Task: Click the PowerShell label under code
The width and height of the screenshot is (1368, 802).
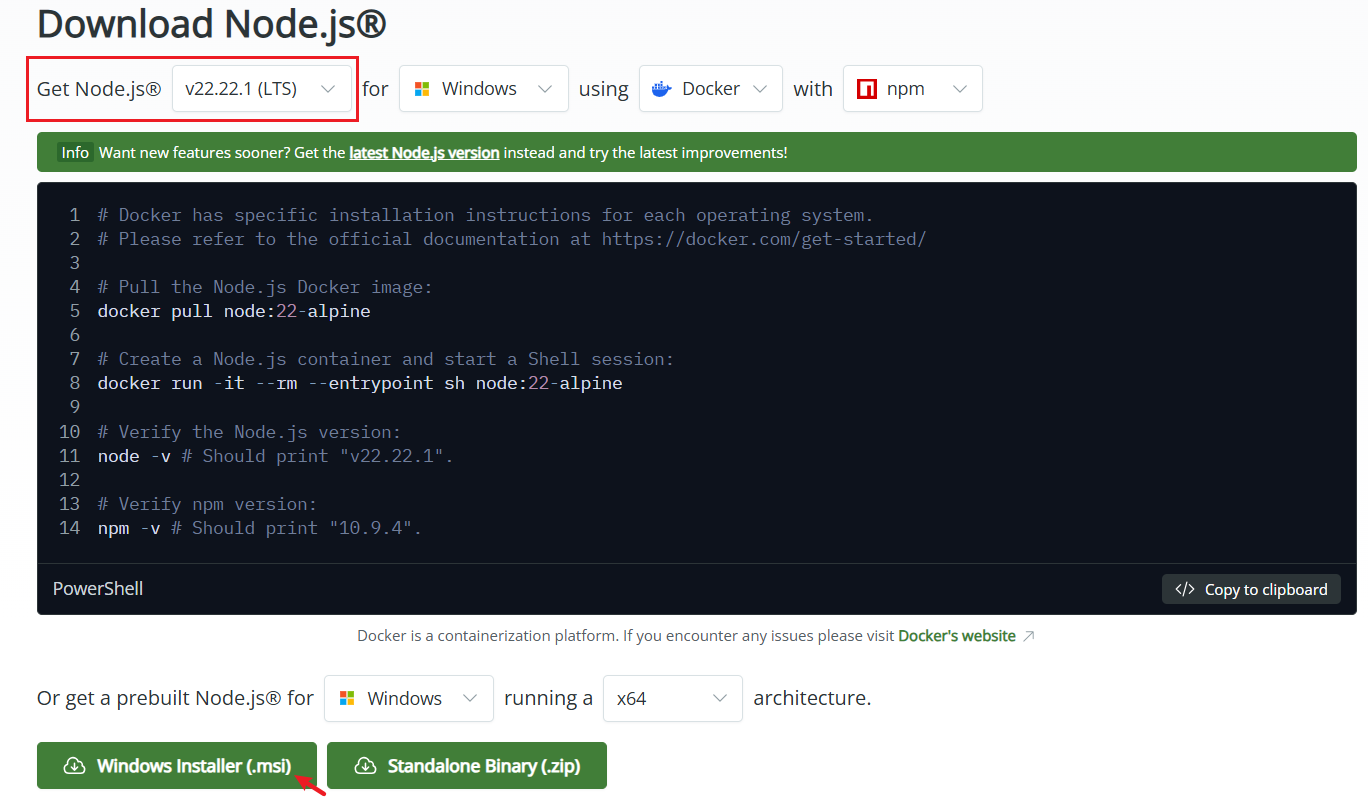Action: [x=98, y=589]
